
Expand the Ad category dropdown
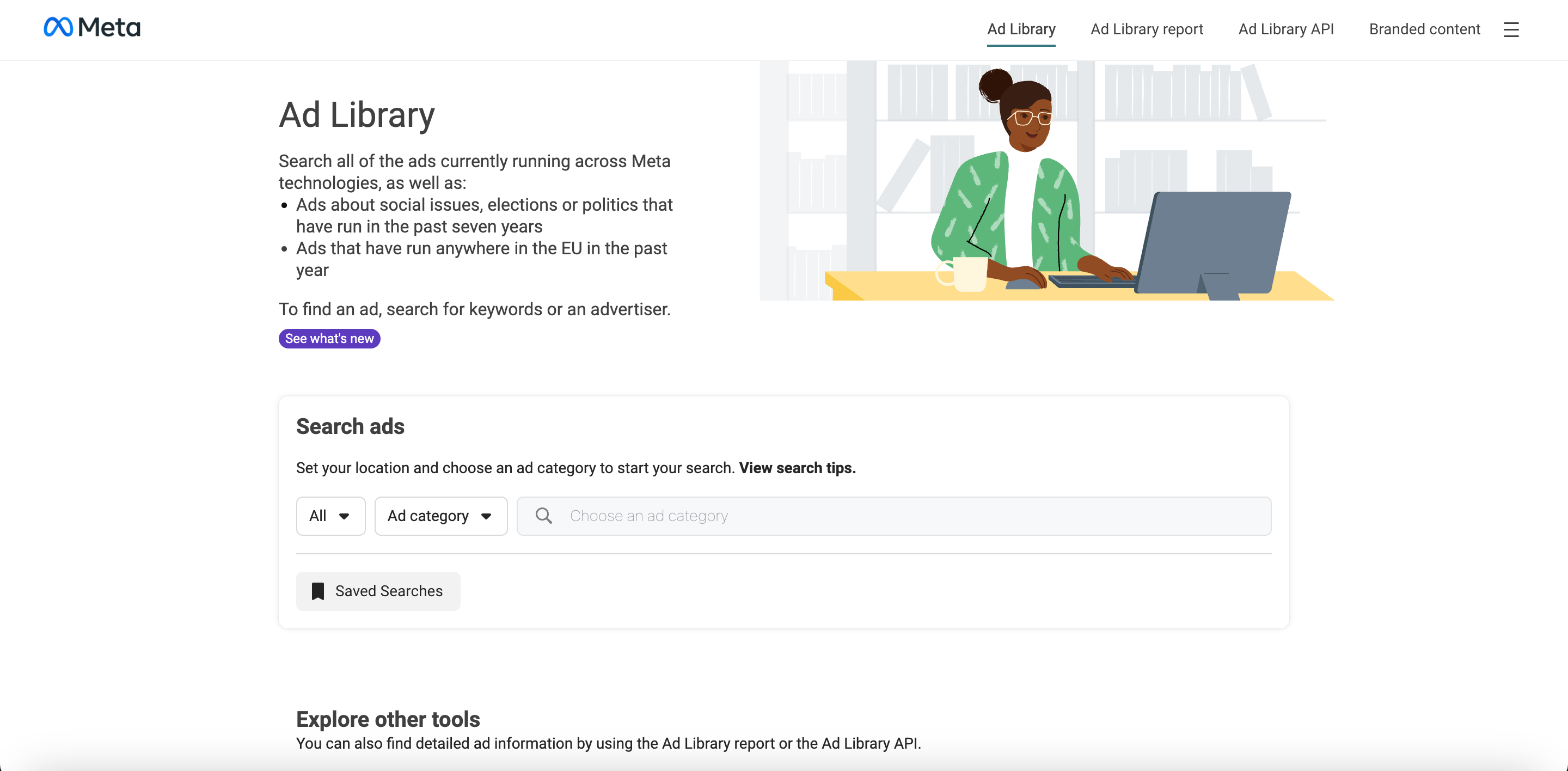[440, 516]
